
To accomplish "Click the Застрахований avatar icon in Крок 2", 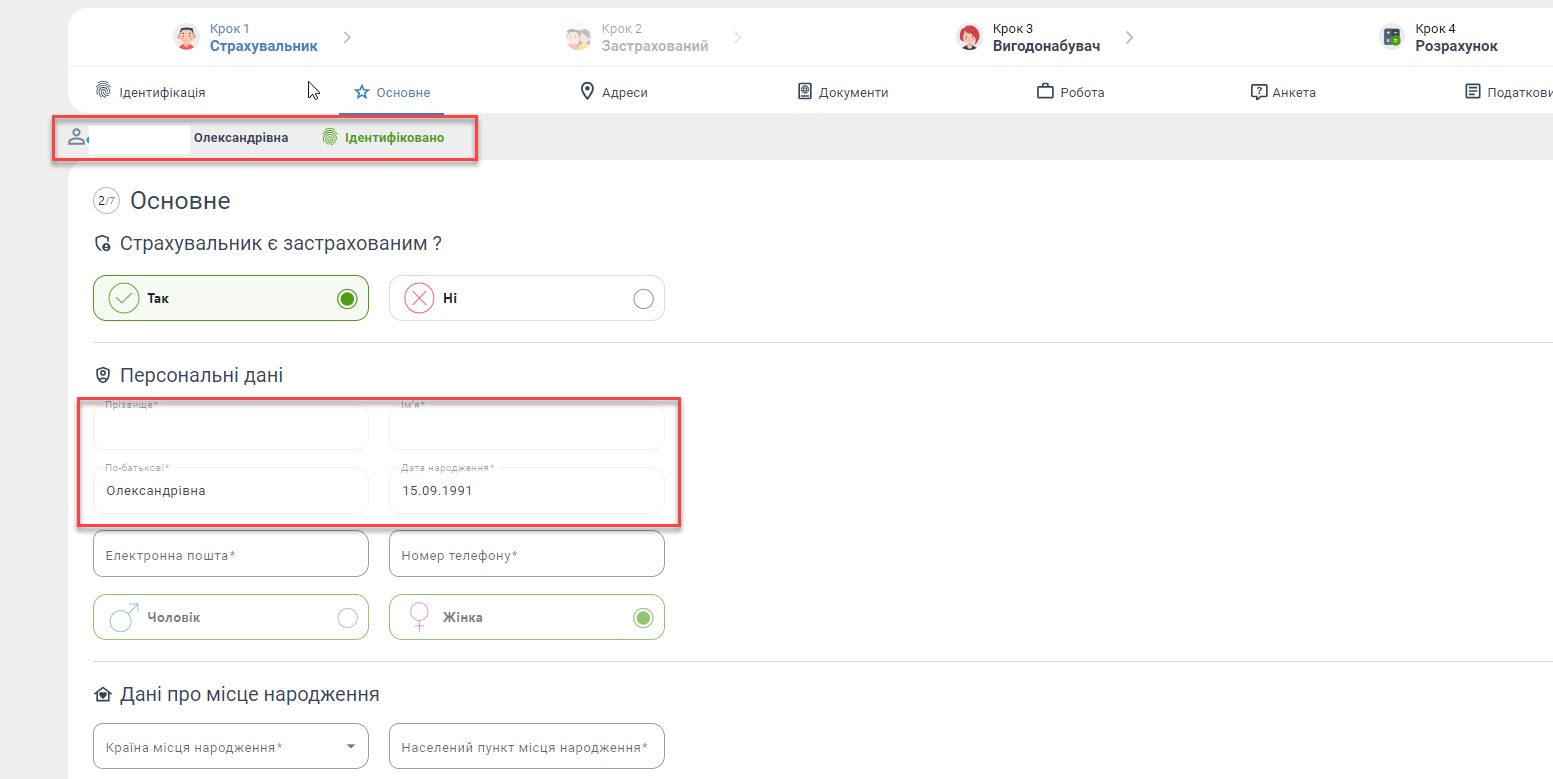I will pos(578,38).
